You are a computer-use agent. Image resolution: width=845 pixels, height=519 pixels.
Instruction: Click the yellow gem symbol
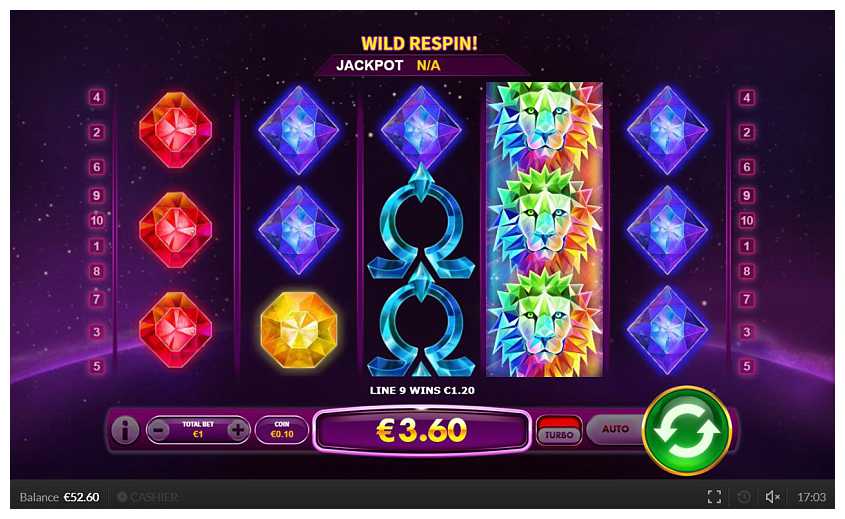(x=299, y=330)
